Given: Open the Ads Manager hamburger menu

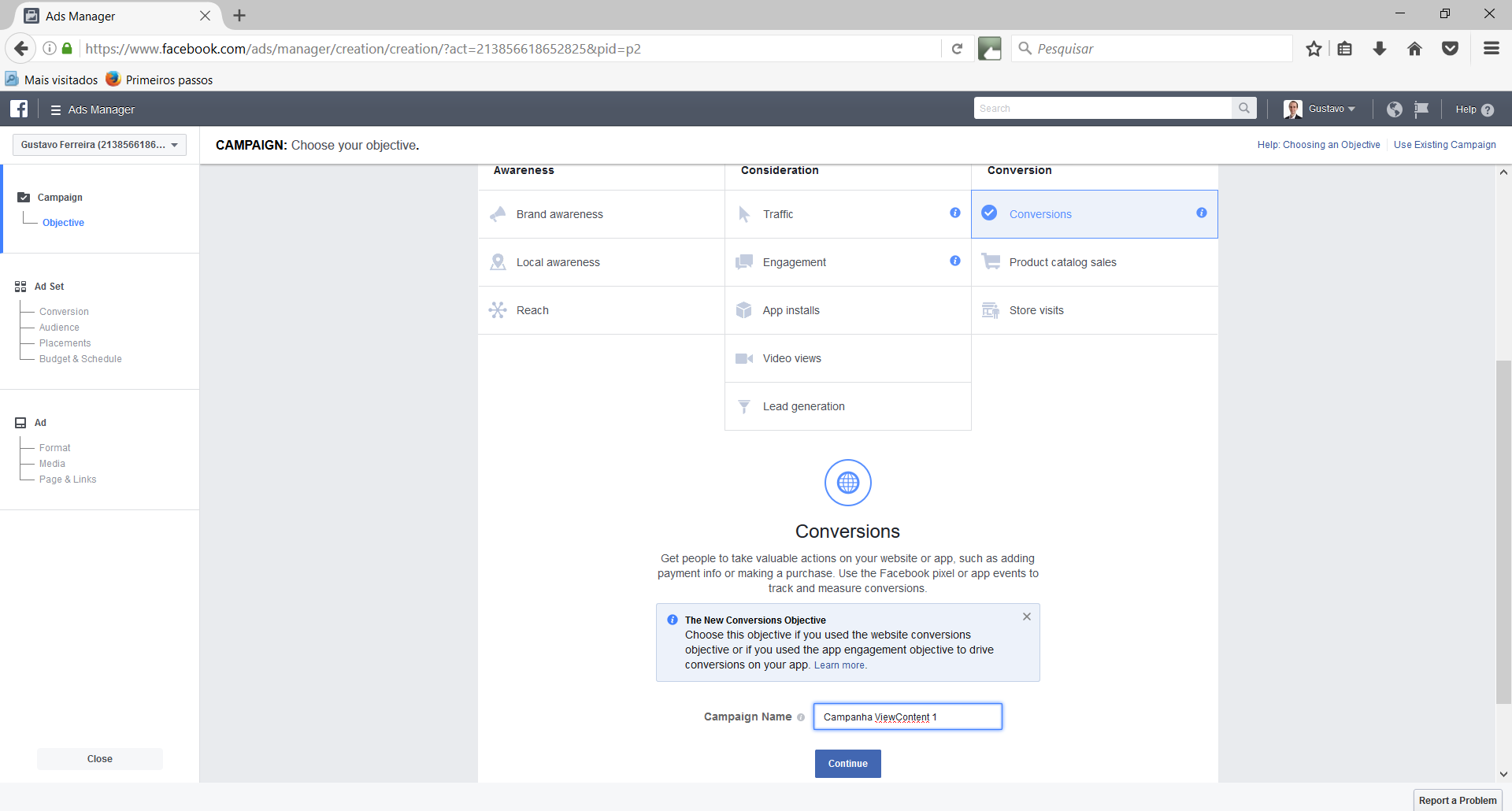Looking at the screenshot, I should pyautogui.click(x=56, y=109).
